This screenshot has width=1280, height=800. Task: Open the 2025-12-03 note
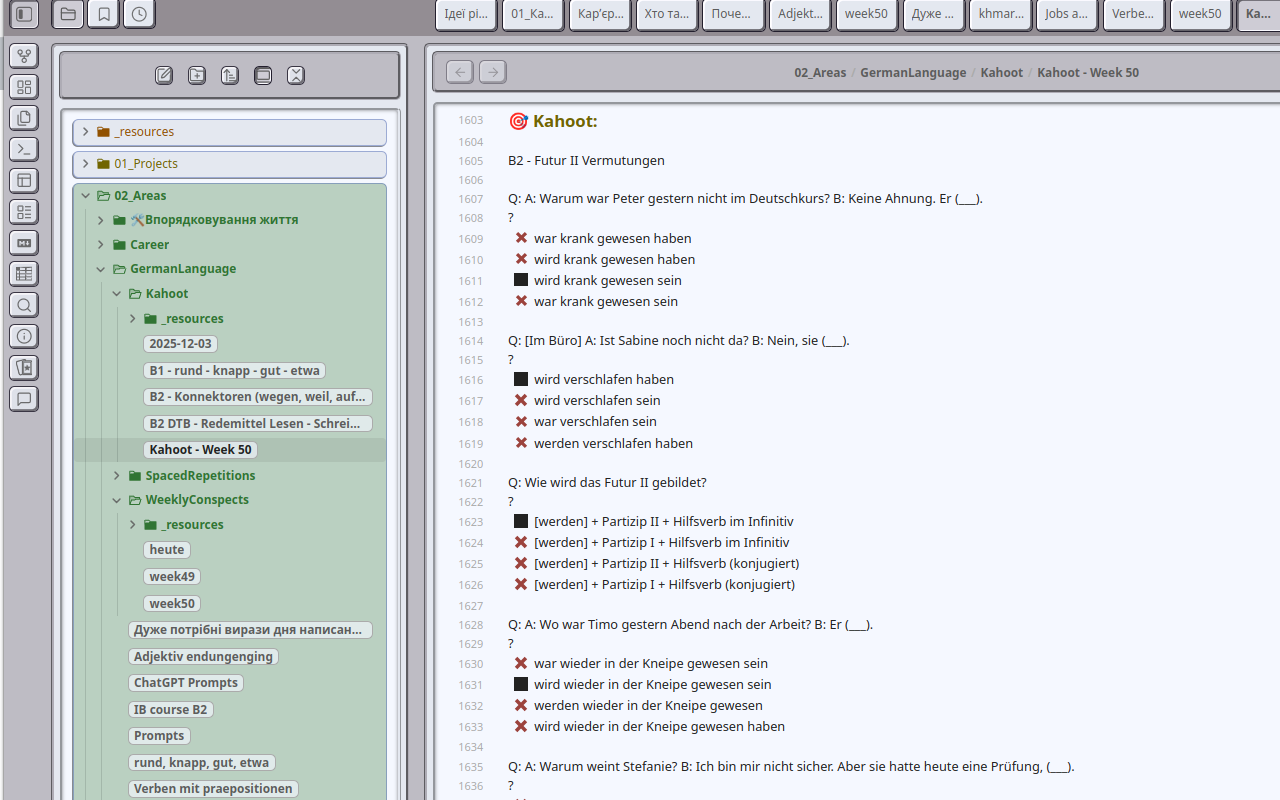click(x=181, y=344)
